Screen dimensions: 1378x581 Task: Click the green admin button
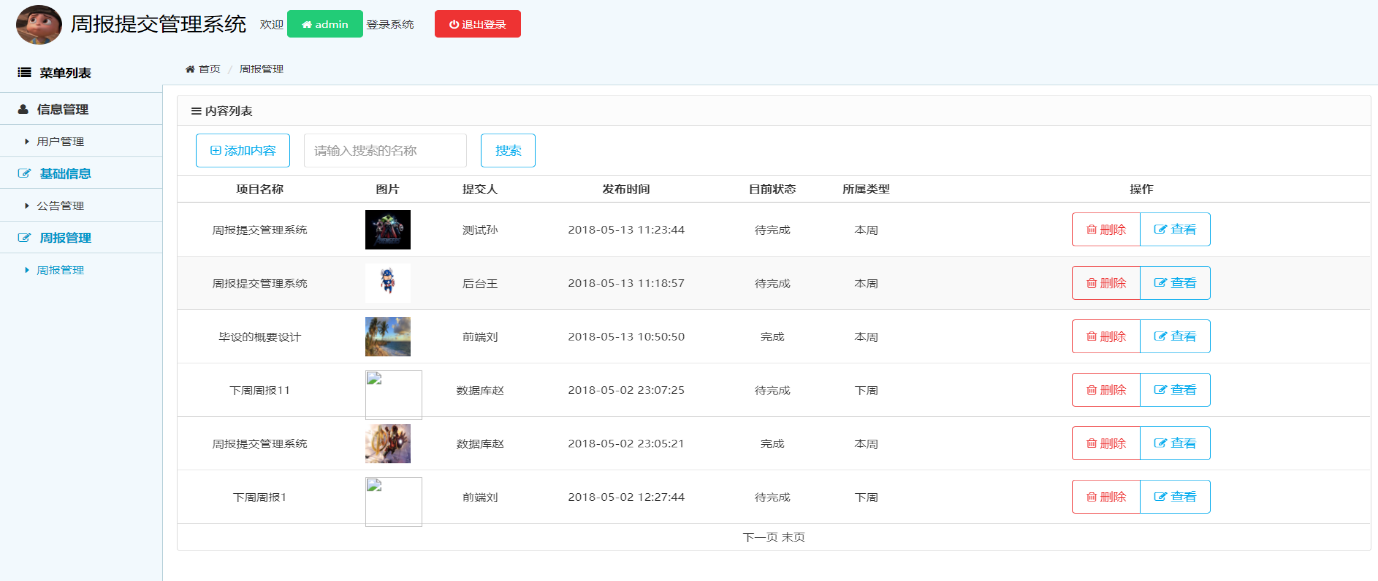point(325,24)
